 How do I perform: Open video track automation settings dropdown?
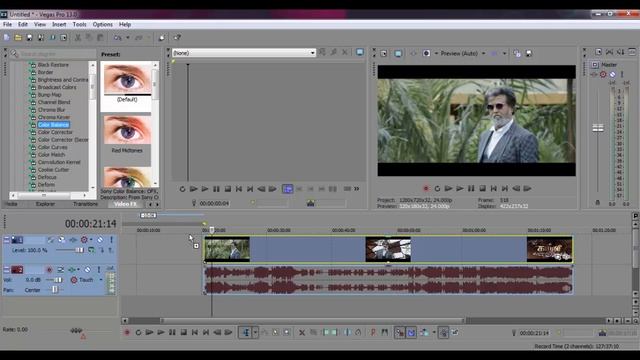click(x=91, y=240)
